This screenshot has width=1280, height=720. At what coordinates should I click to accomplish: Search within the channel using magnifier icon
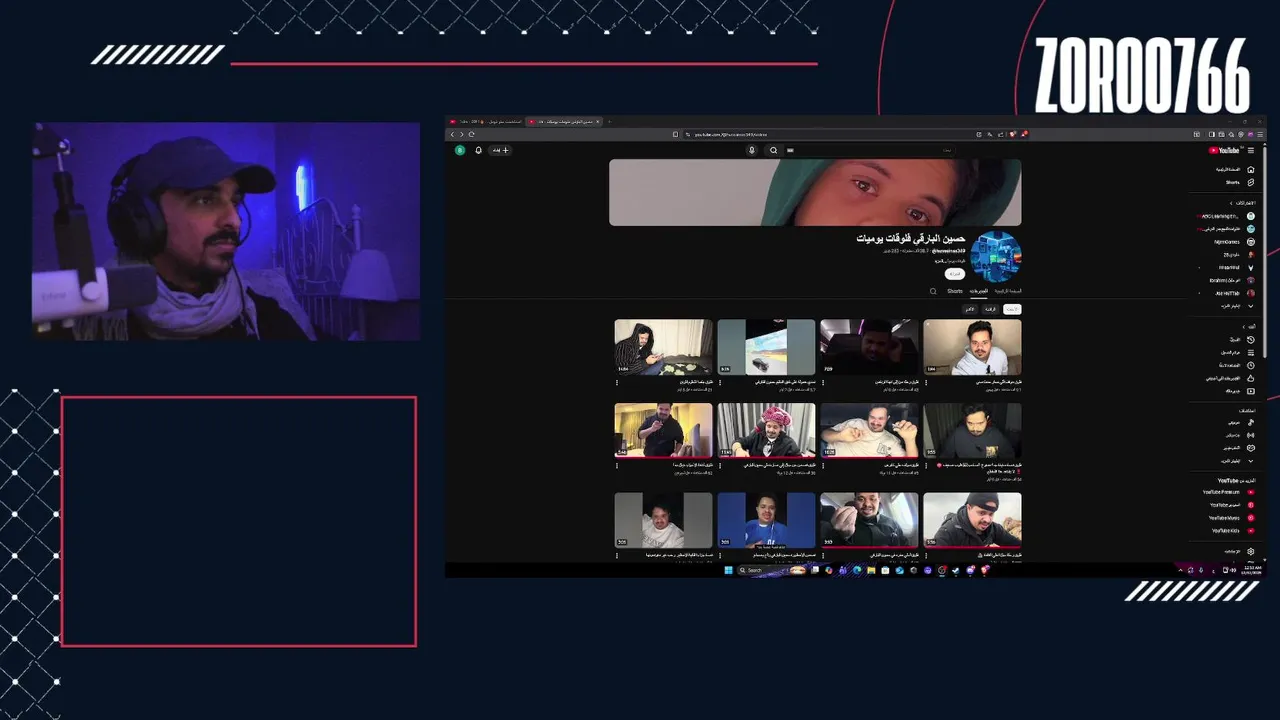click(933, 291)
